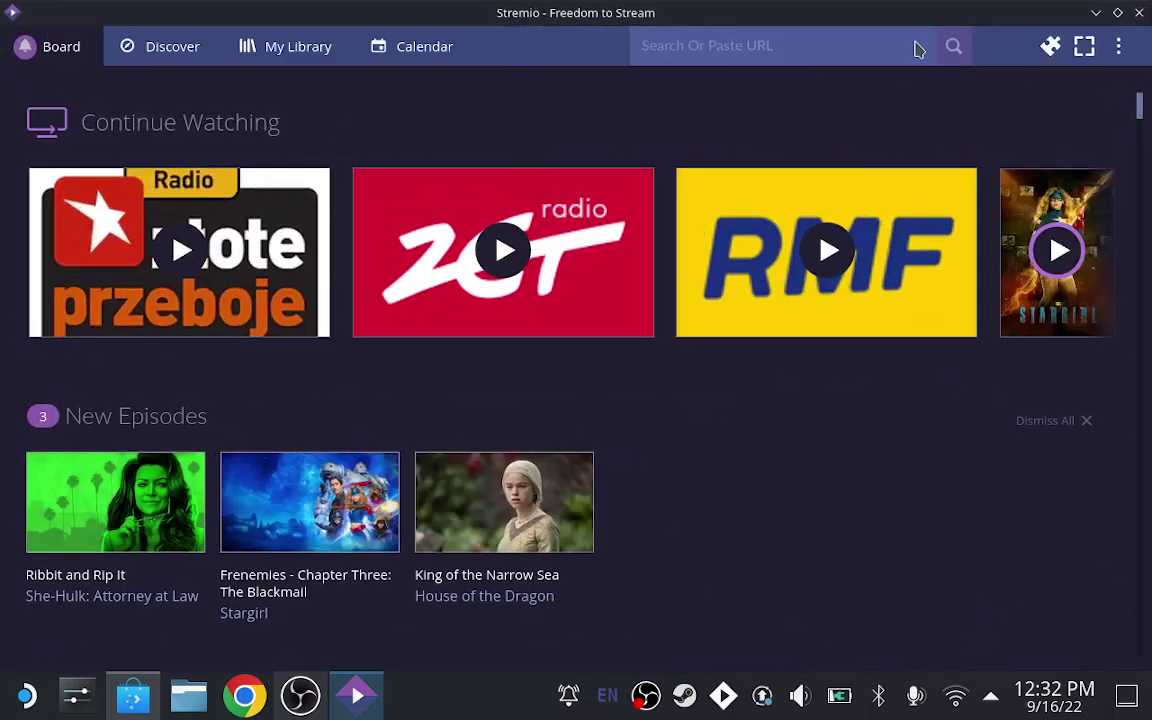Click the 'Stargirl' series link
Image resolution: width=1152 pixels, height=720 pixels.
(244, 613)
